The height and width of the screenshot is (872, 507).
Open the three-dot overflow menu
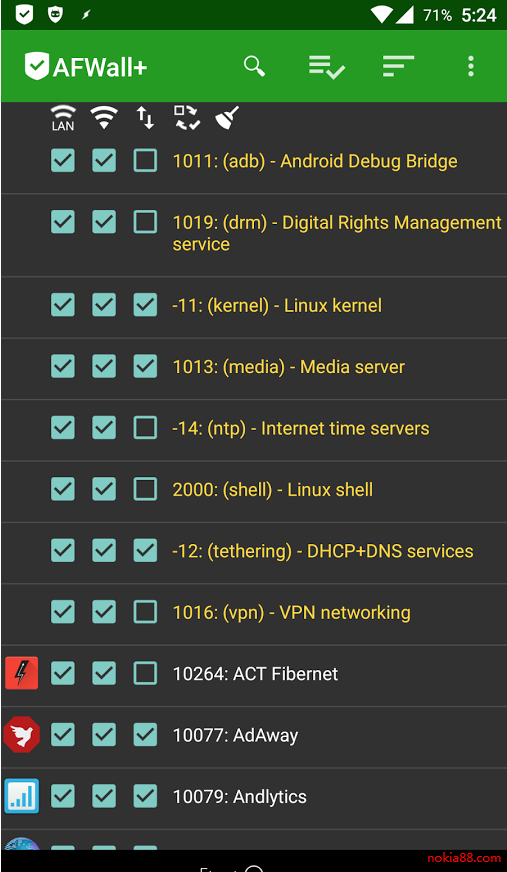pyautogui.click(x=471, y=66)
